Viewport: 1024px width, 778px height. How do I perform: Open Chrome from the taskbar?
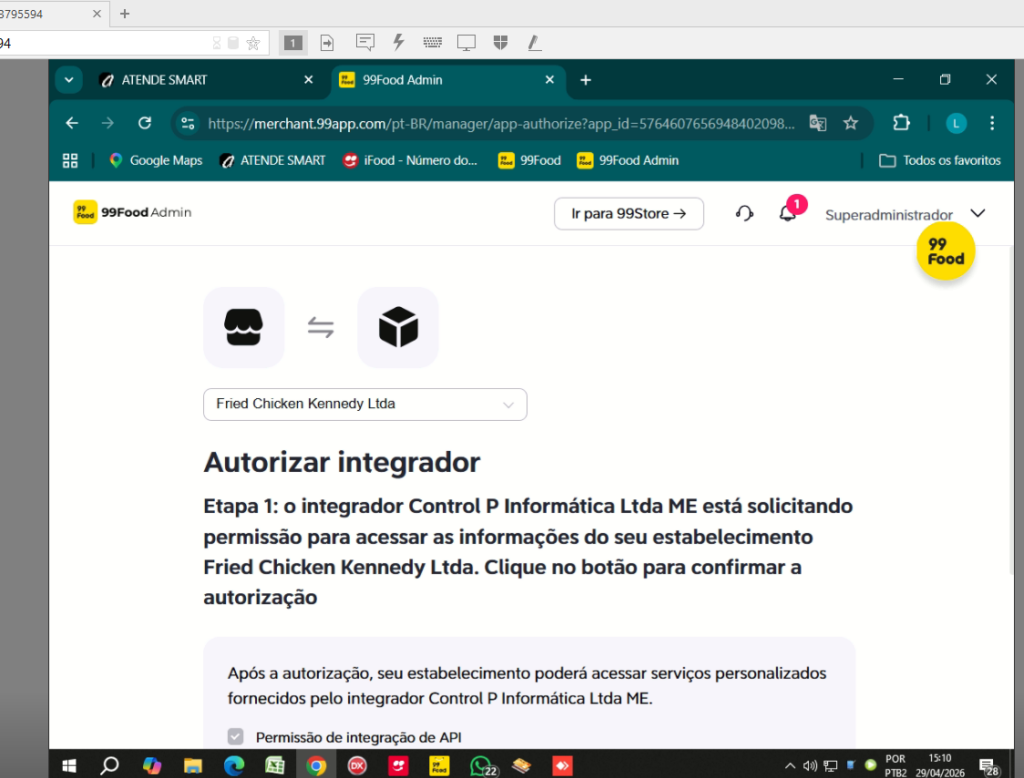coord(316,766)
